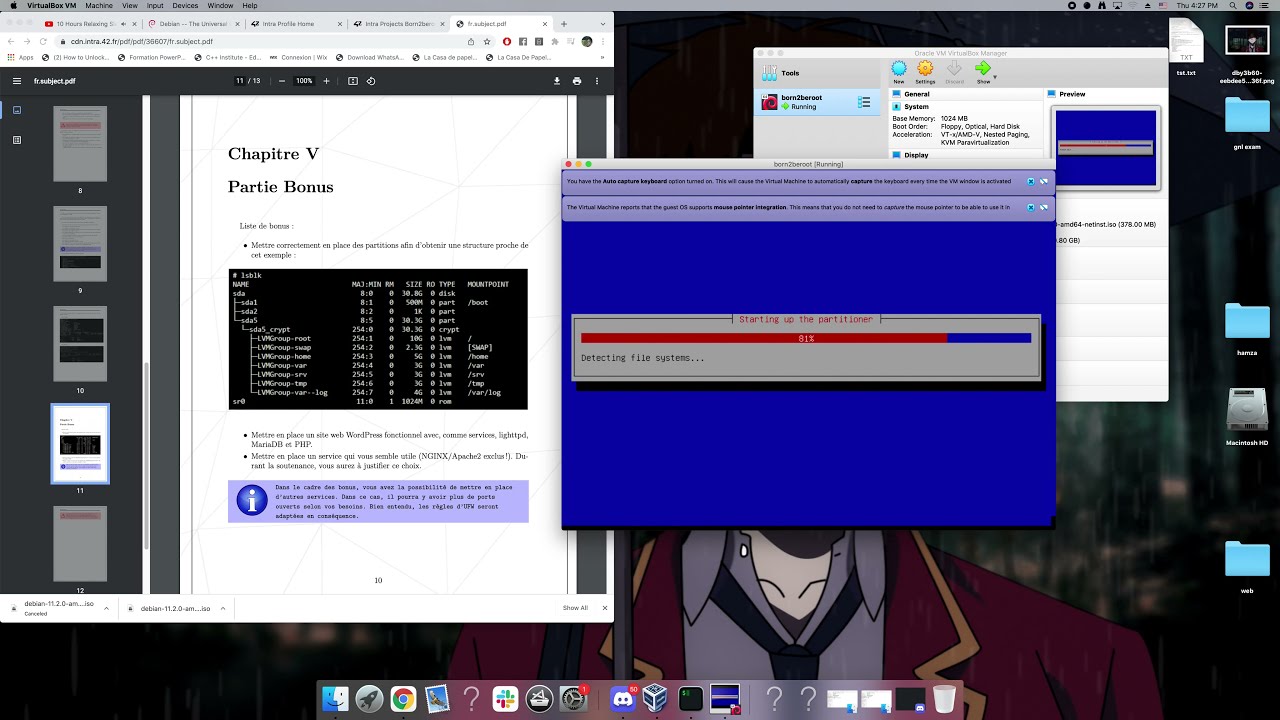This screenshot has width=1280, height=720.
Task: Click the VM Preview thumbnail
Action: pyautogui.click(x=1105, y=147)
